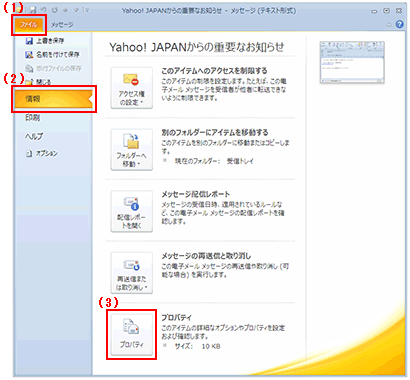Click the resend envelope icon on 再送信または取り消し
Viewport: 410px width, 380px height.
[x=131, y=265]
